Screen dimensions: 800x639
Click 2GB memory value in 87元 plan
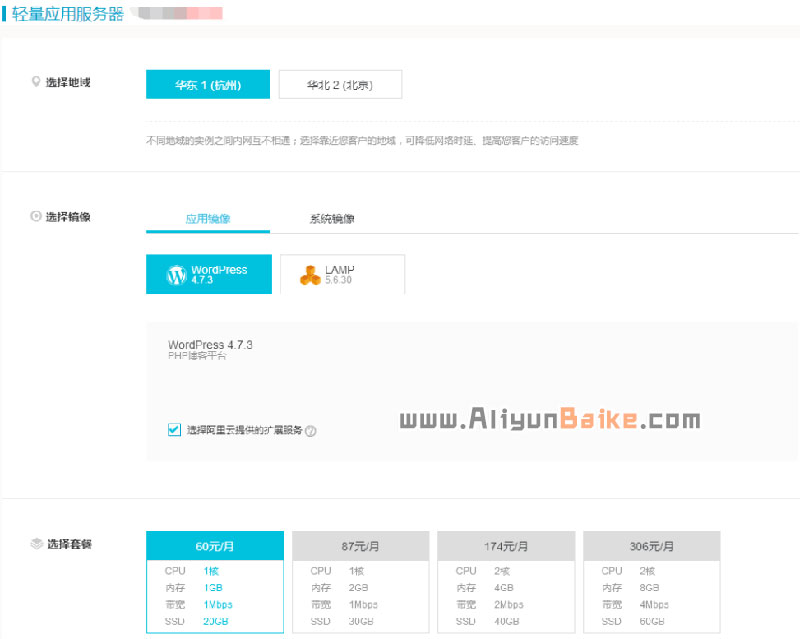click(x=359, y=588)
